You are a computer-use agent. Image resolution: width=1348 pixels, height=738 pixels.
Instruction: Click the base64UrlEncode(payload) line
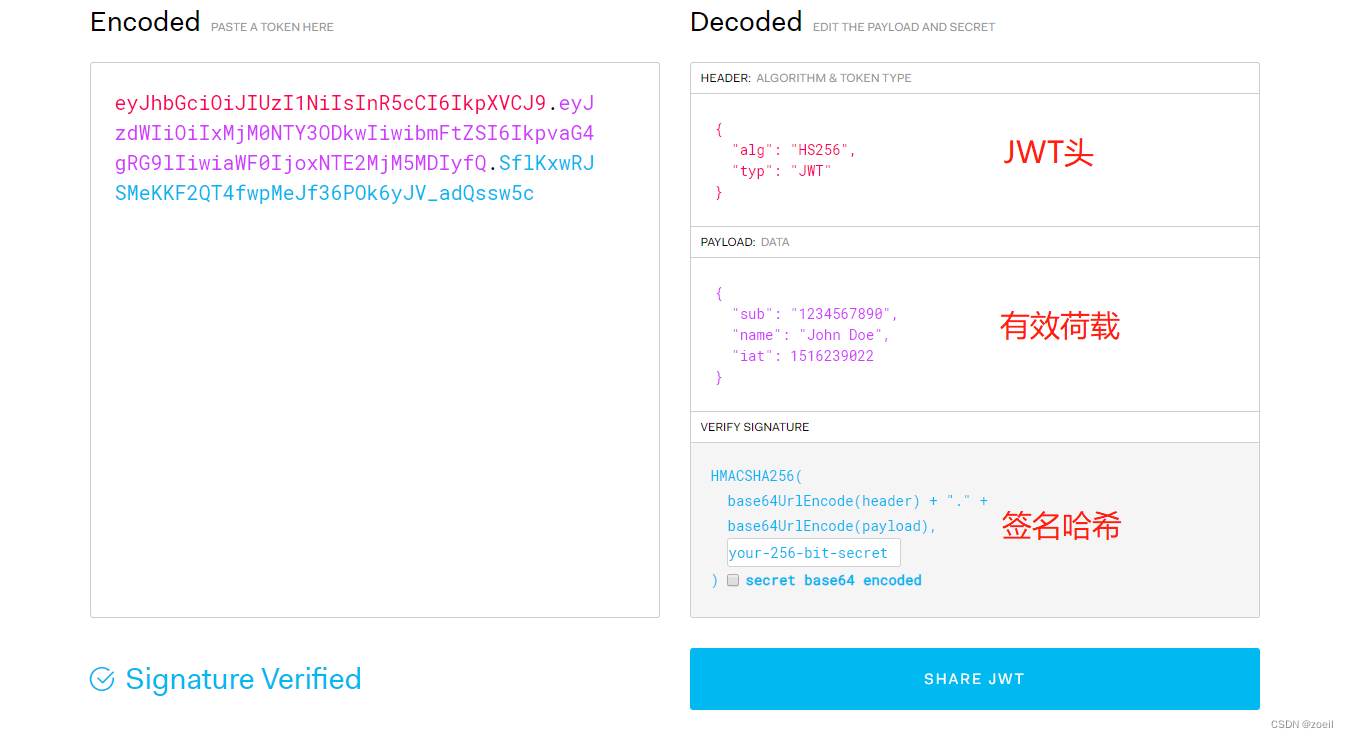point(832,526)
